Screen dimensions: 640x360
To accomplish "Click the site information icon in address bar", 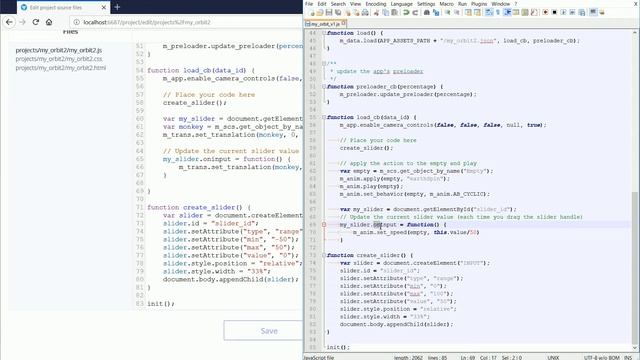I will [x=76, y=22].
